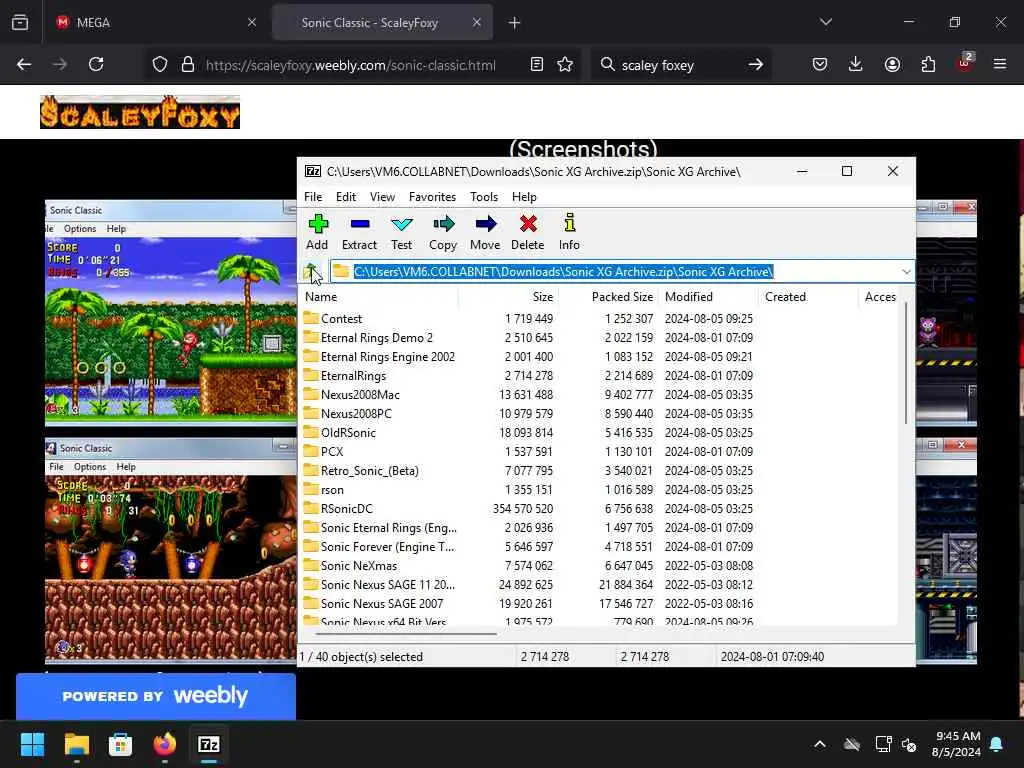This screenshot has height=768, width=1024.
Task: Reload the current web page
Action: 96,65
